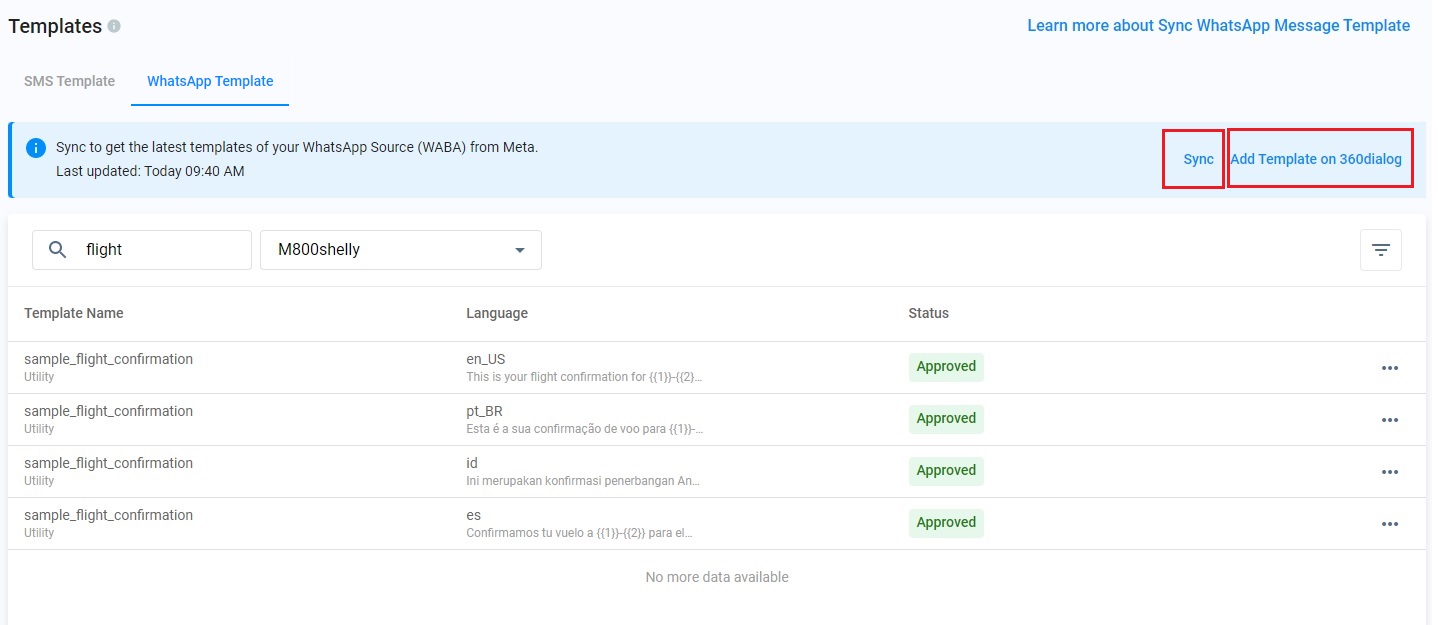Click the search magnifier icon
The height and width of the screenshot is (625, 1445).
pyautogui.click(x=58, y=250)
